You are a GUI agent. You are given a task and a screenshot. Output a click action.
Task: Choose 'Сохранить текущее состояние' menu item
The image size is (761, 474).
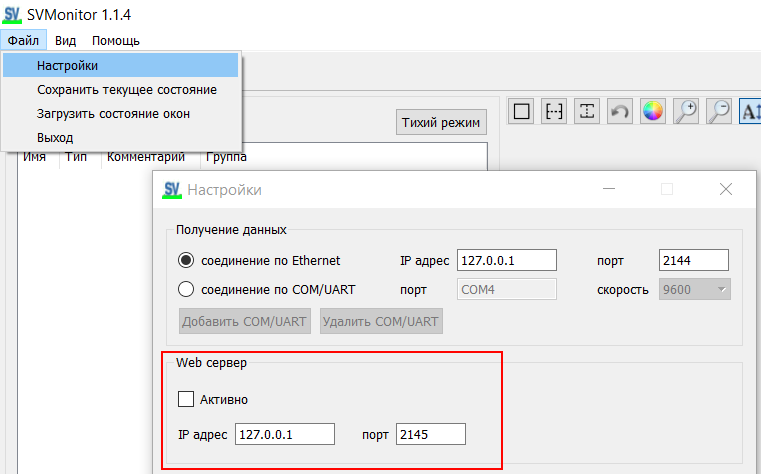click(120, 90)
